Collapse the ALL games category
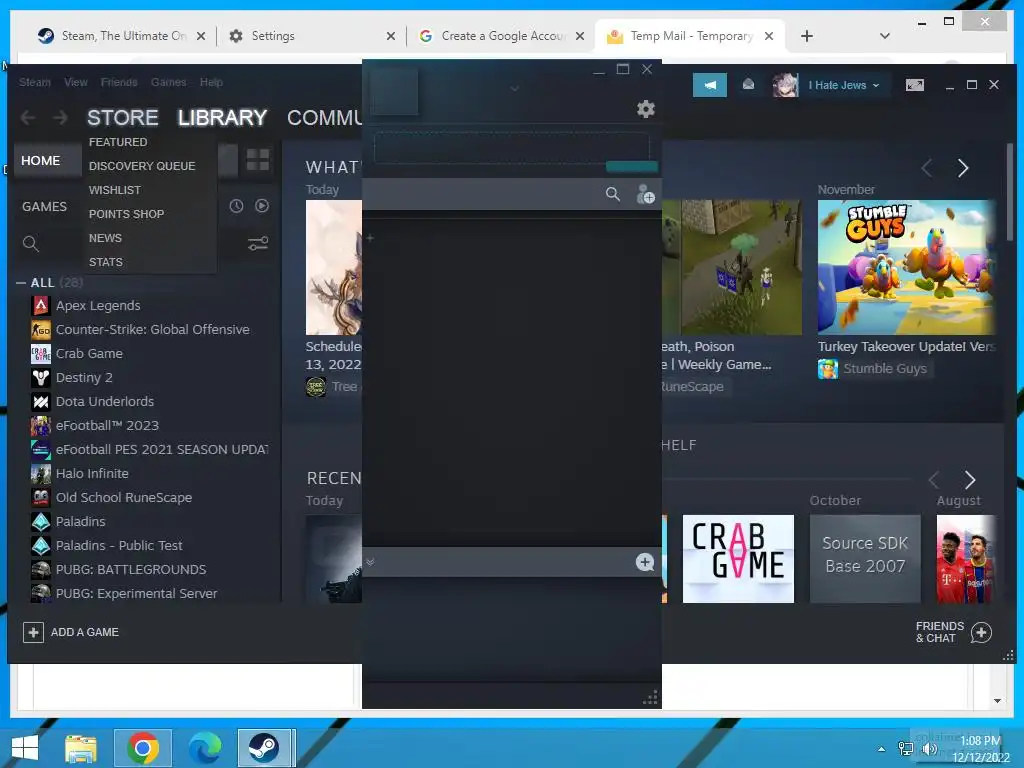The width and height of the screenshot is (1024, 768). point(20,283)
